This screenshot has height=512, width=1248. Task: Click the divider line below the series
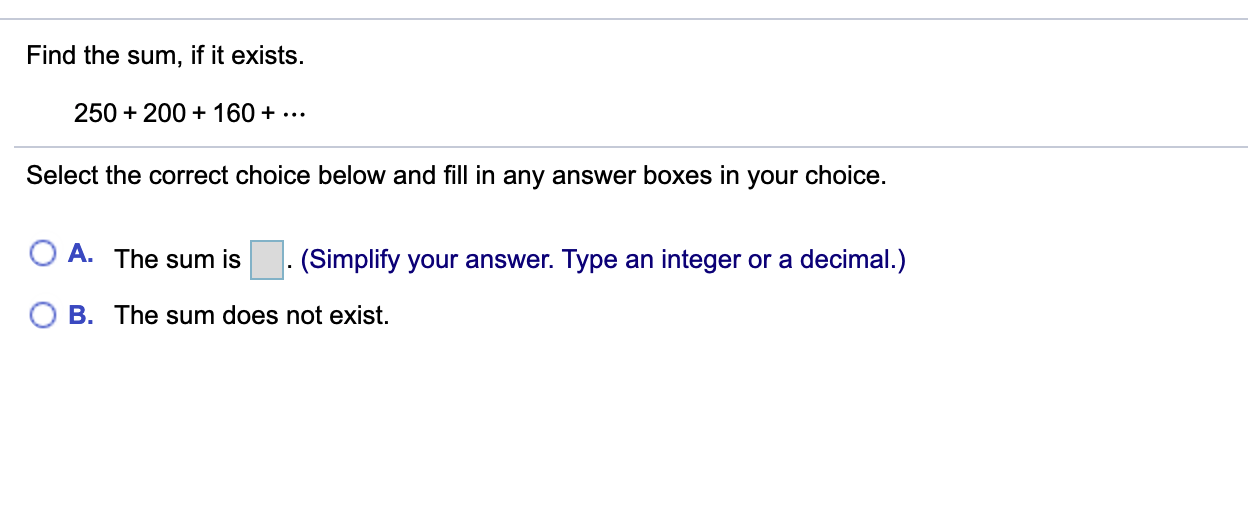coord(631,147)
